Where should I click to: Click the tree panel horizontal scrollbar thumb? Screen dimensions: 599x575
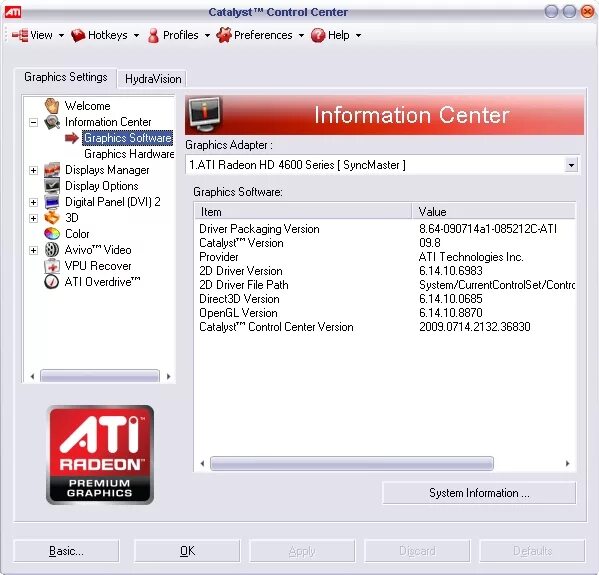(100, 376)
